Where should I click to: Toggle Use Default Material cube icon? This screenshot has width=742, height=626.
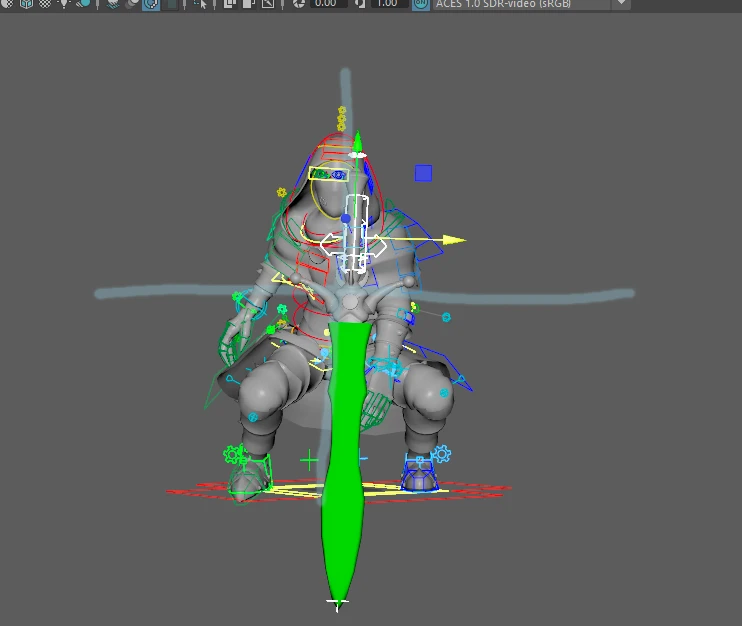tap(26, 3)
